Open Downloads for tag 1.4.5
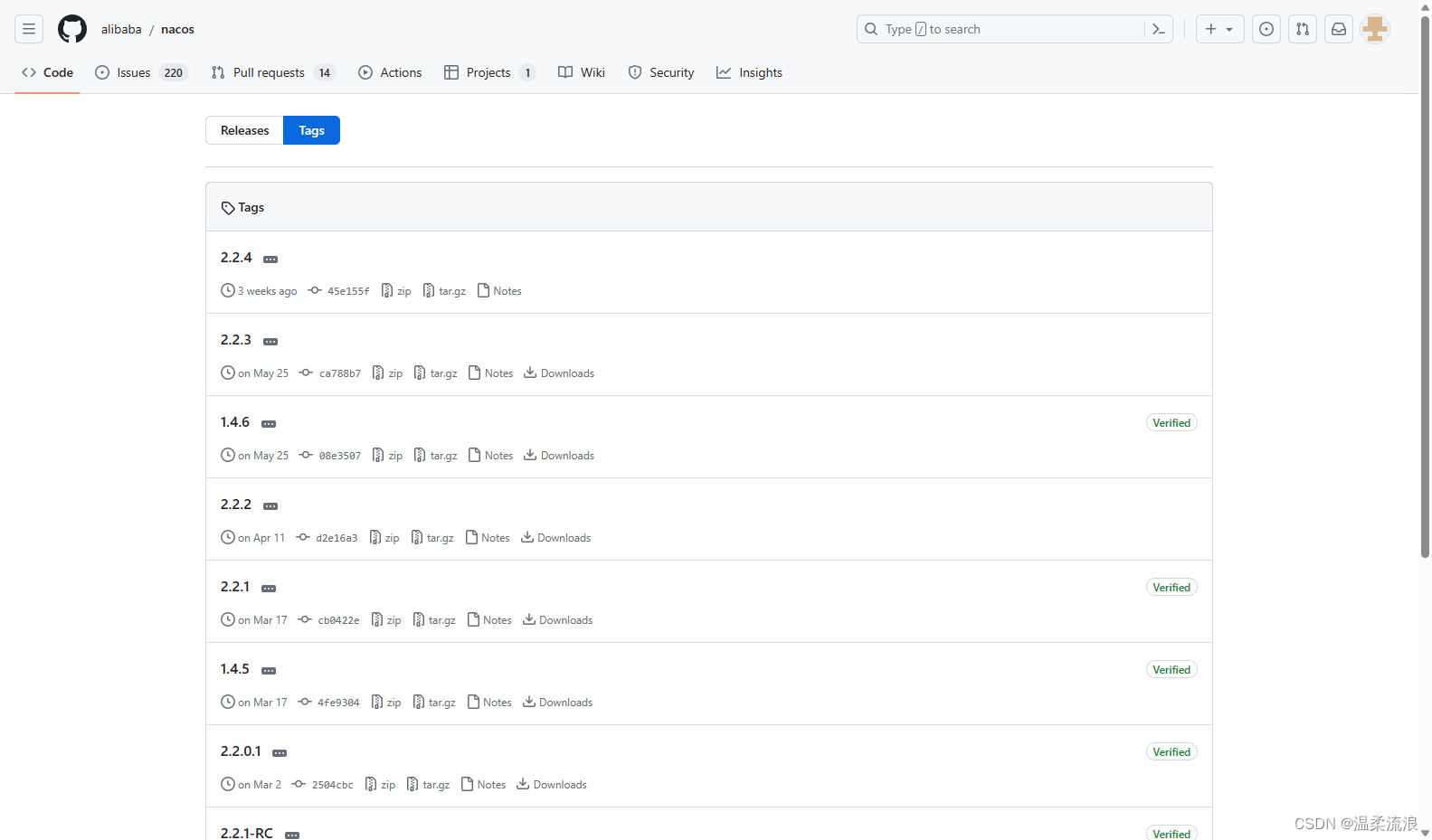The height and width of the screenshot is (840, 1432). point(557,703)
